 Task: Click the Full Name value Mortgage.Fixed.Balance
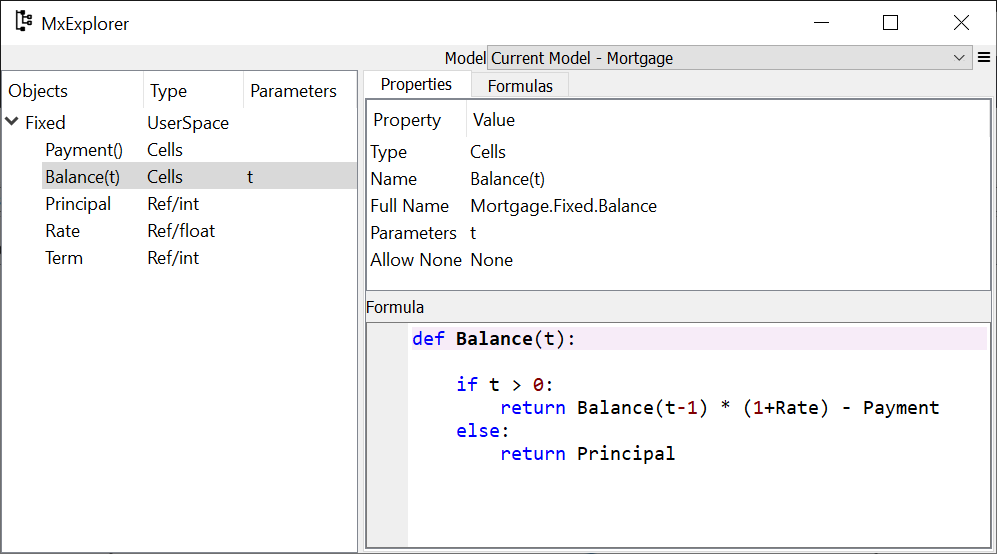pos(563,206)
